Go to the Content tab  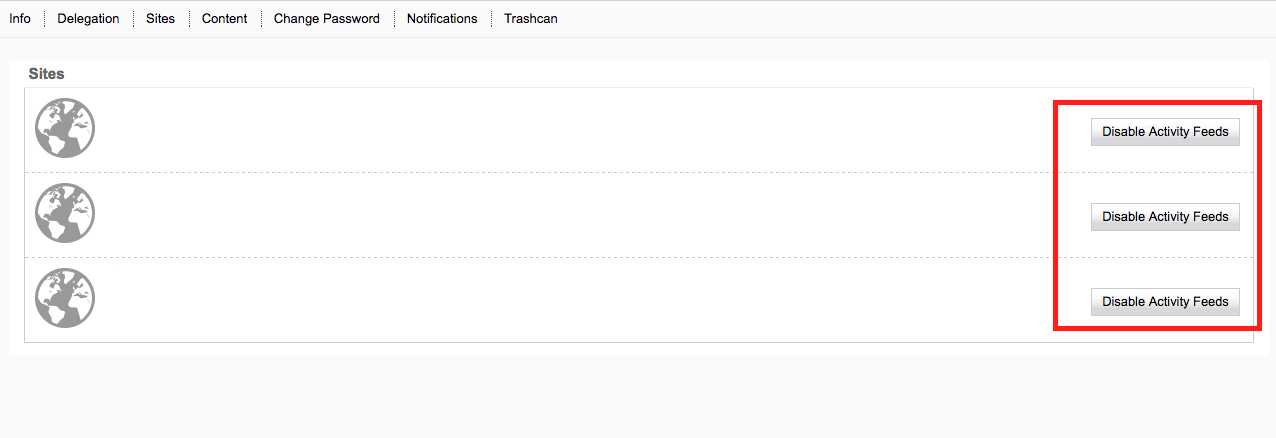click(224, 19)
